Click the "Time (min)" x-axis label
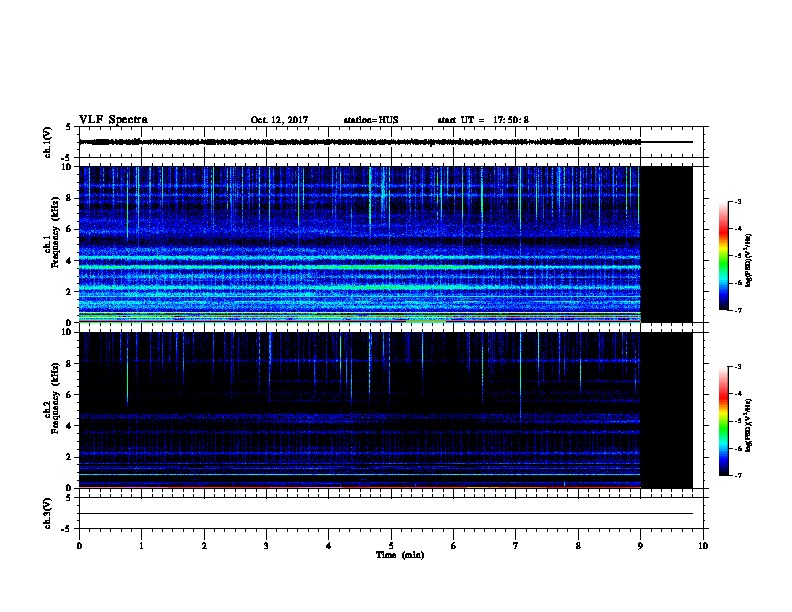Image resolution: width=792 pixels, height=612 pixels. tap(400, 555)
